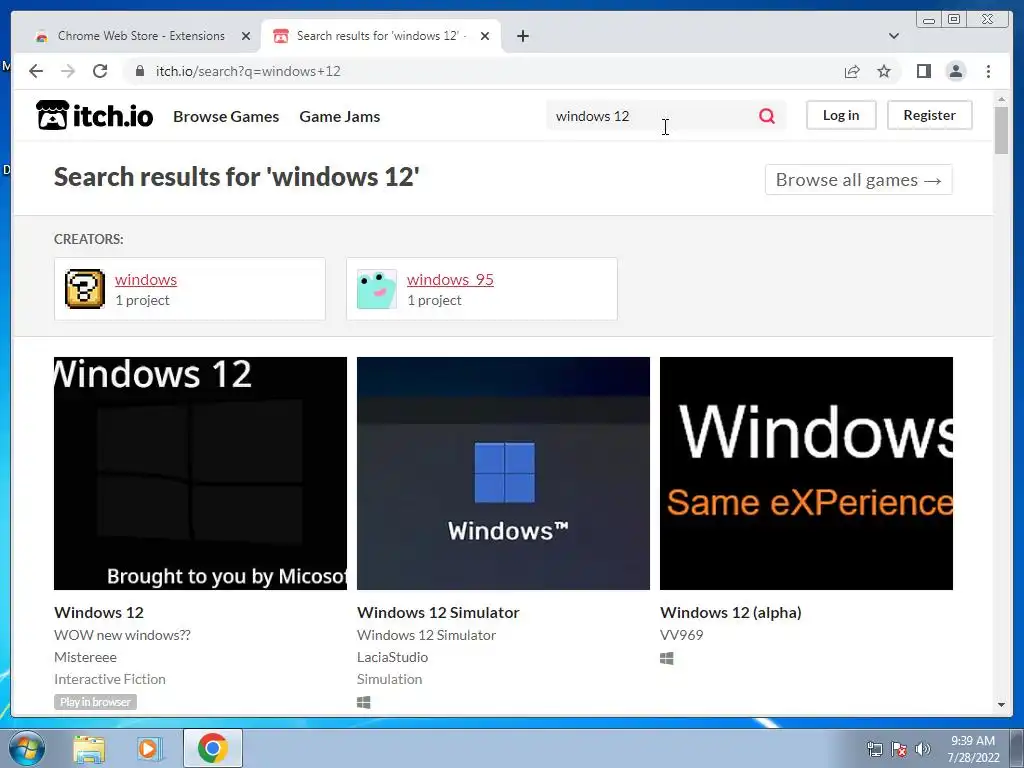The height and width of the screenshot is (768, 1024).
Task: Click the Windows 12 (alpha) thumbnail
Action: click(807, 473)
